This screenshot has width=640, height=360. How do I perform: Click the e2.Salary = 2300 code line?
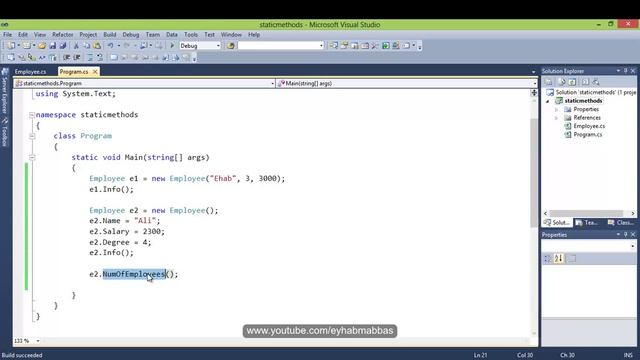127,231
